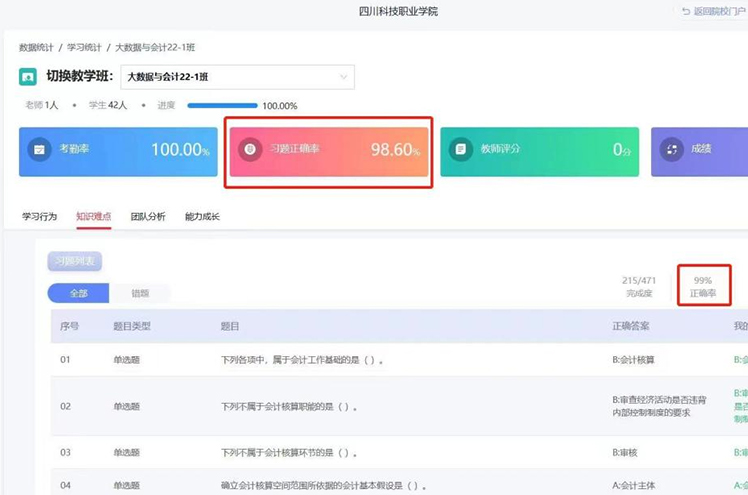
Task: Open the 大数据与会计22-1班 class dropdown
Action: pyautogui.click(x=237, y=77)
